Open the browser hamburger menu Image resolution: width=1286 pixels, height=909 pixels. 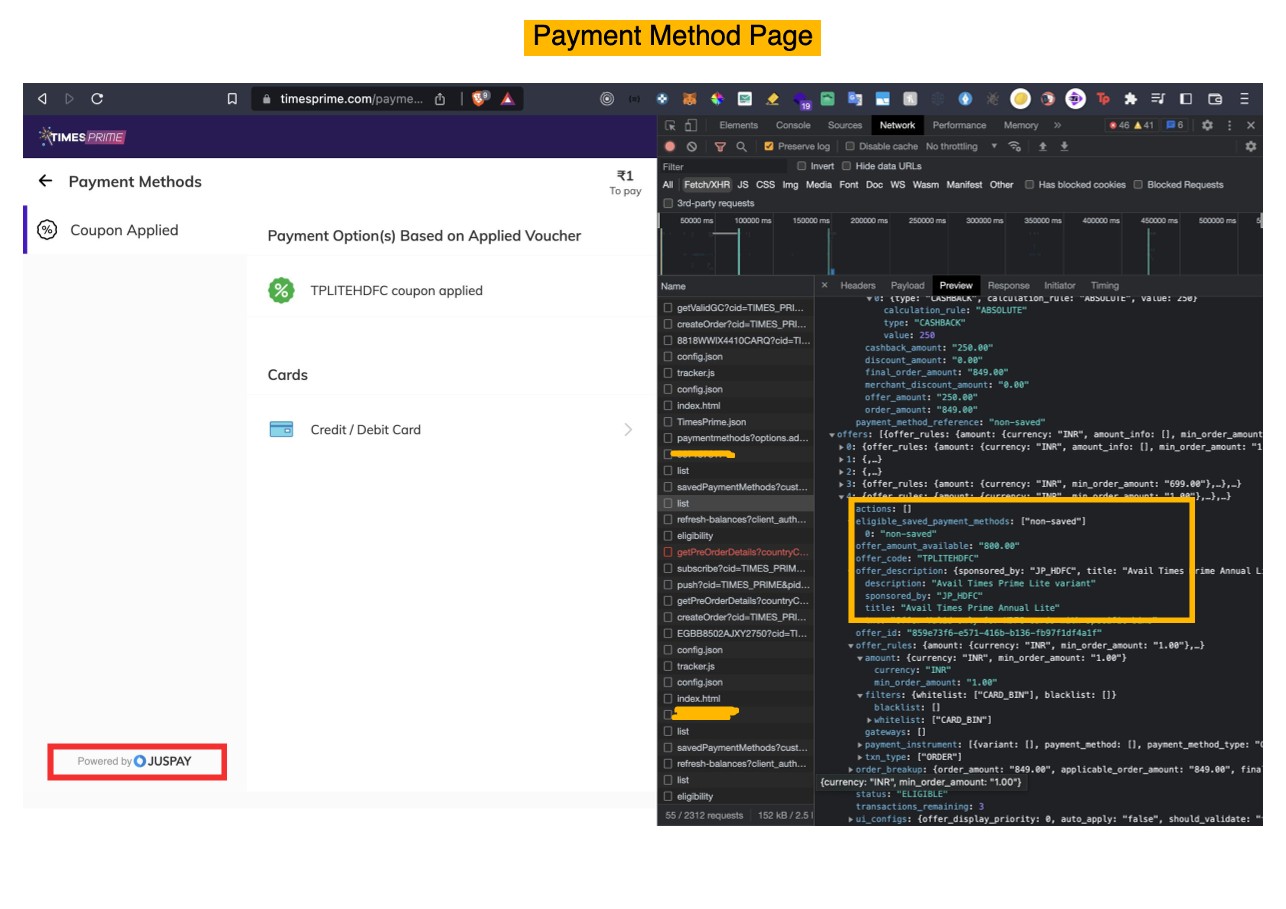tap(1244, 99)
